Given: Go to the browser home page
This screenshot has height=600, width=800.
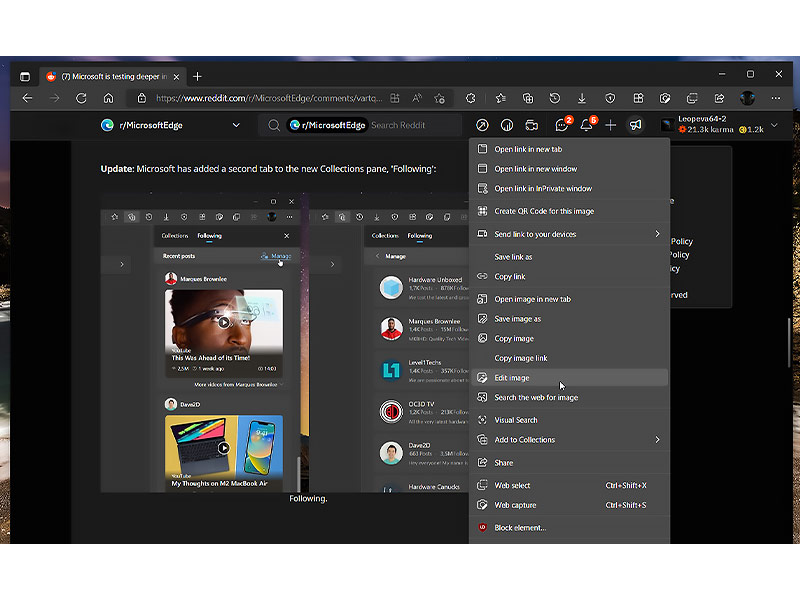Looking at the screenshot, I should [x=108, y=98].
